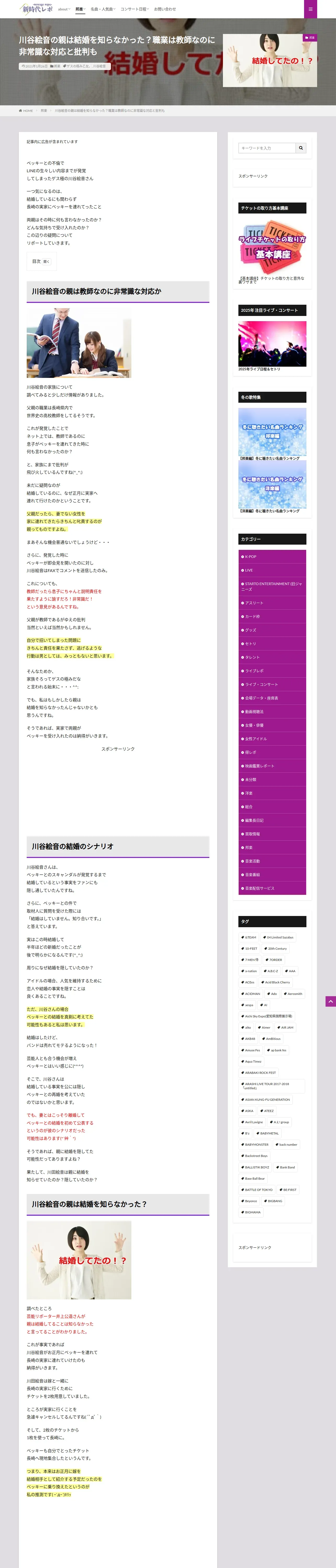Click the search magnifier button

[x=301, y=148]
